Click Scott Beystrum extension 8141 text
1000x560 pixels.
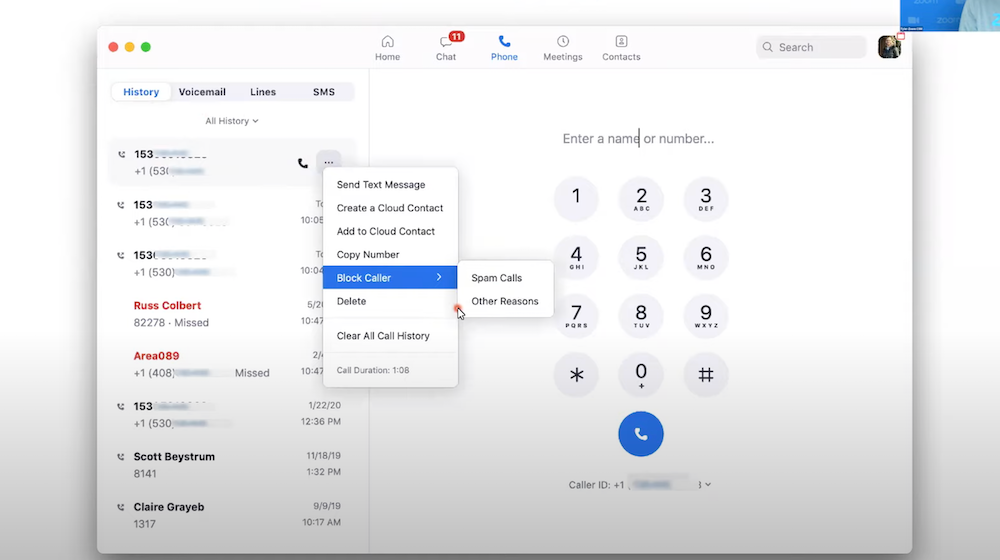[145, 473]
